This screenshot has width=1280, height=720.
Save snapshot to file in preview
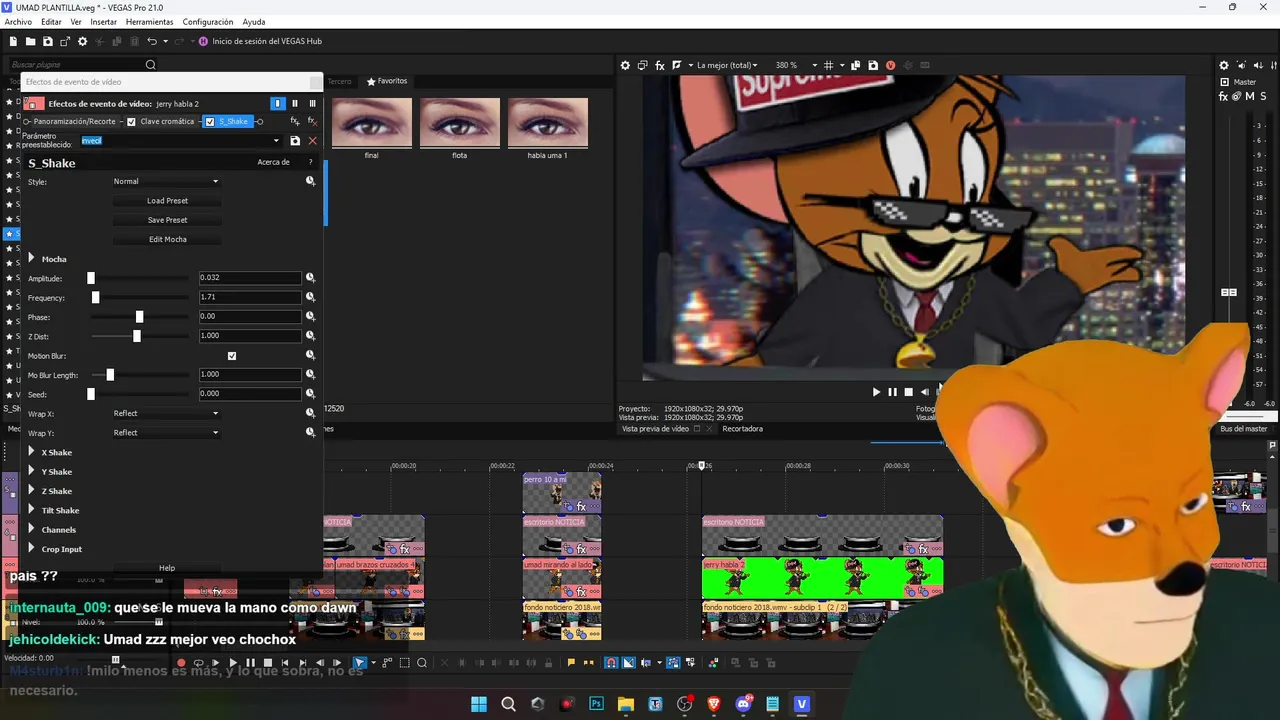(873, 65)
